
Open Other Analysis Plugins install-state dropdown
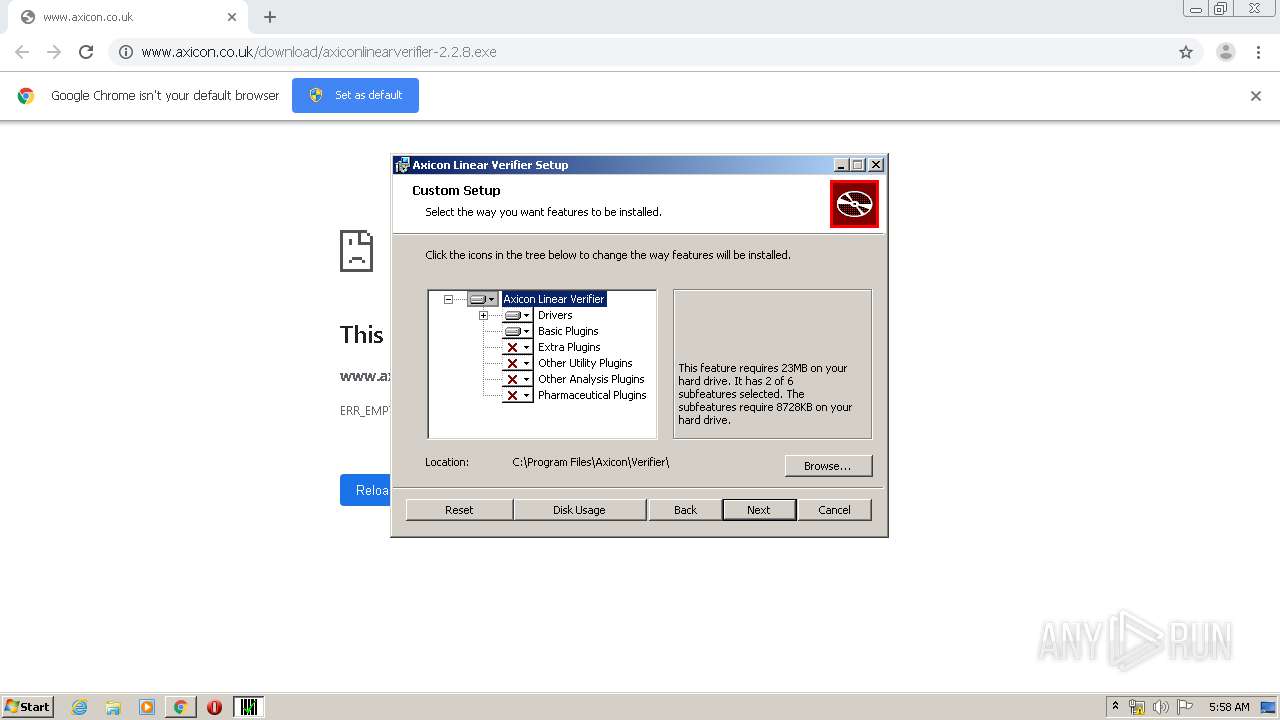click(x=517, y=379)
